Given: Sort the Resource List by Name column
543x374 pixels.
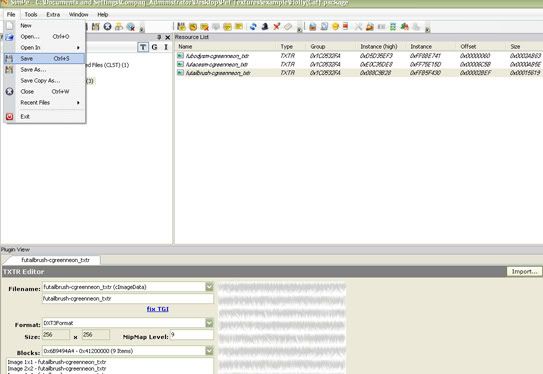Looking at the screenshot, I should (x=227, y=46).
